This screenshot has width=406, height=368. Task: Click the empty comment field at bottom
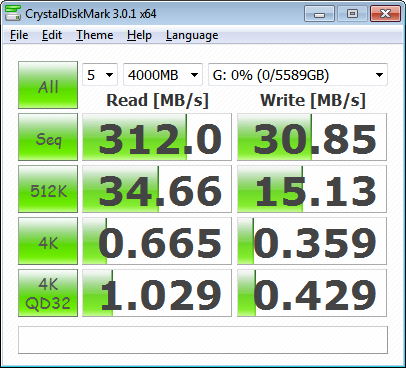(x=203, y=340)
